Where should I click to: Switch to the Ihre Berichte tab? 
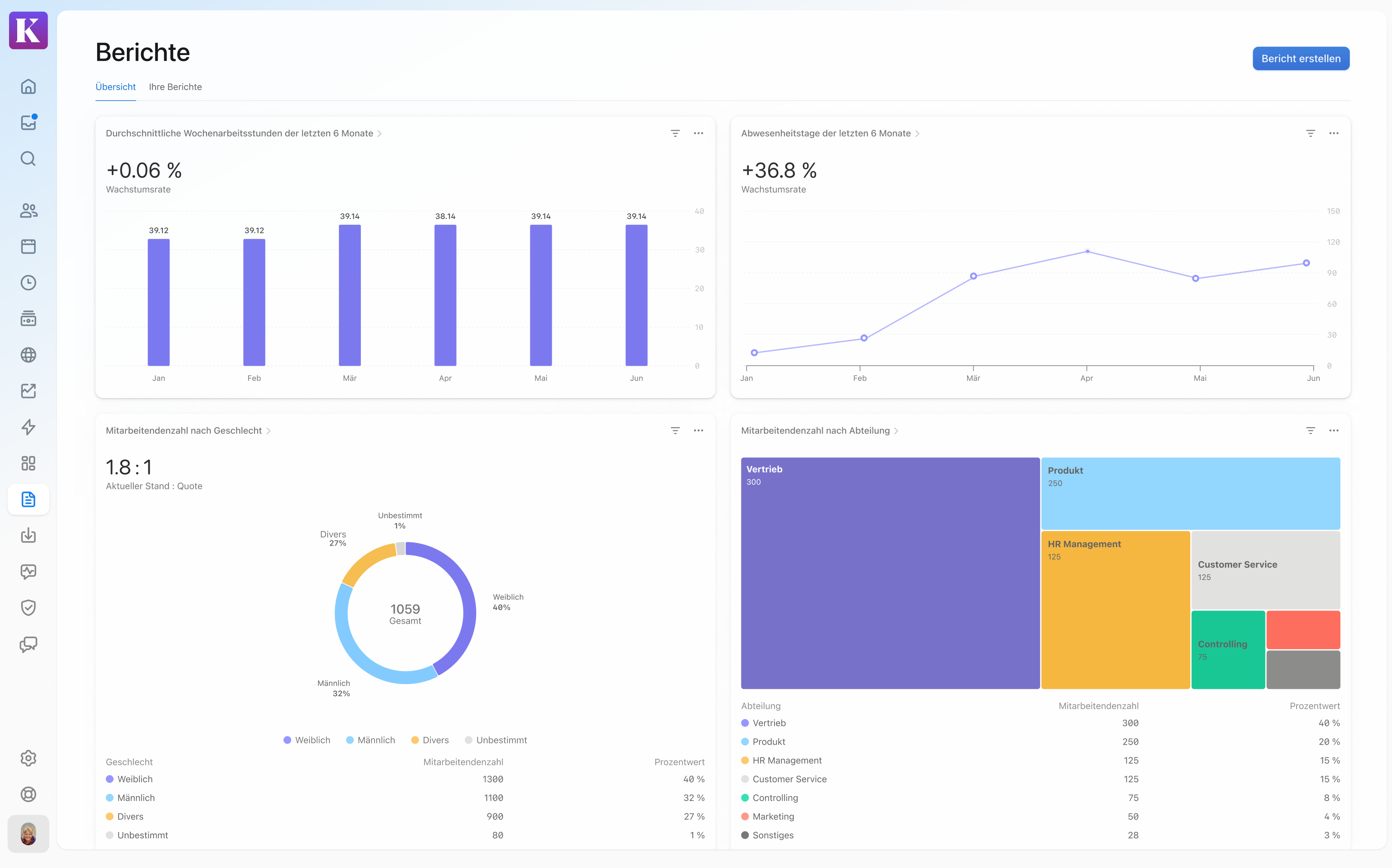point(175,87)
